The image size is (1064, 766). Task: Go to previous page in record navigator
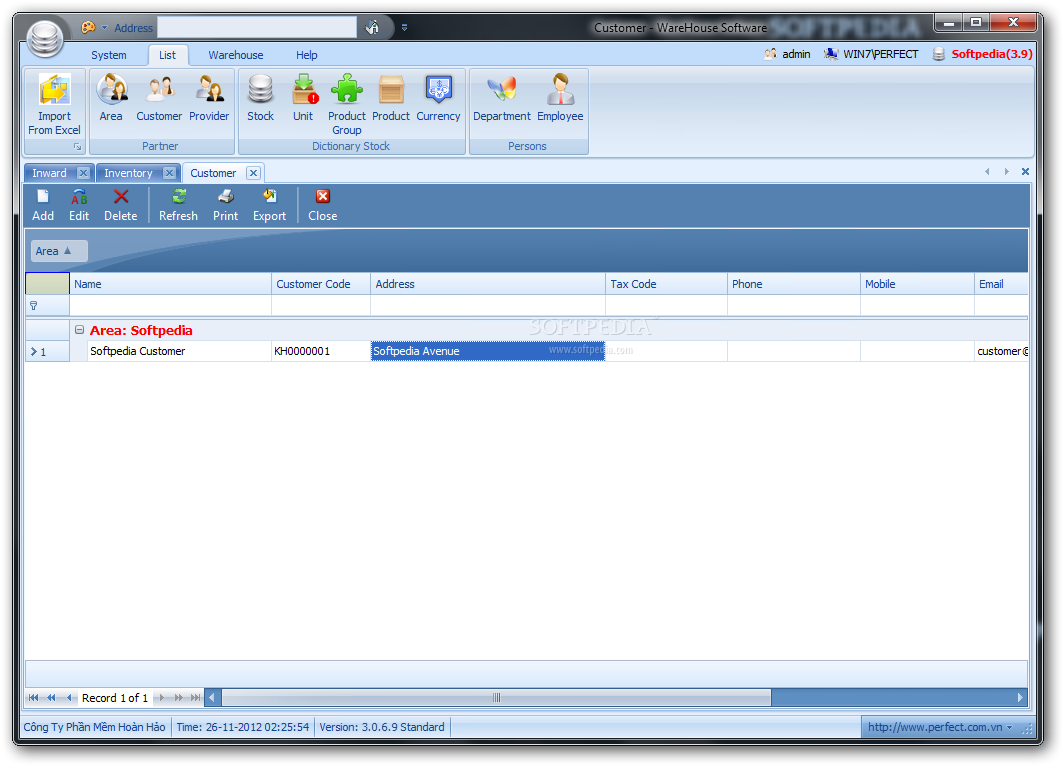coord(51,697)
